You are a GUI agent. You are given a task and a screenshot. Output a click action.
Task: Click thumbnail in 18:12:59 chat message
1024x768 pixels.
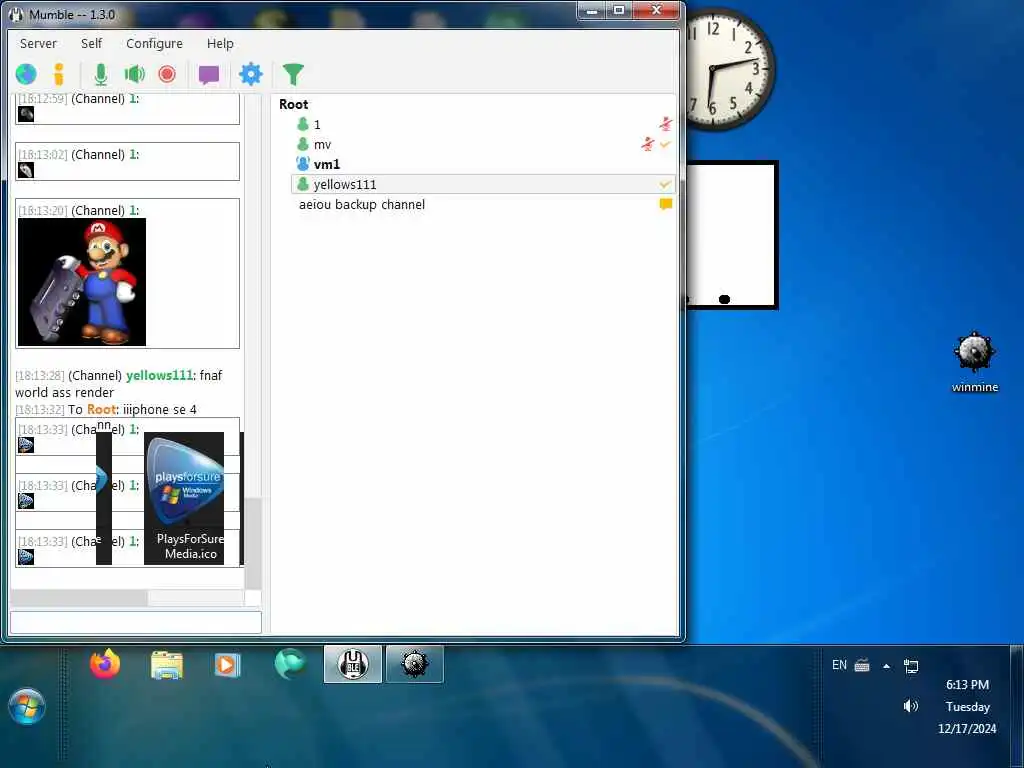point(25,114)
